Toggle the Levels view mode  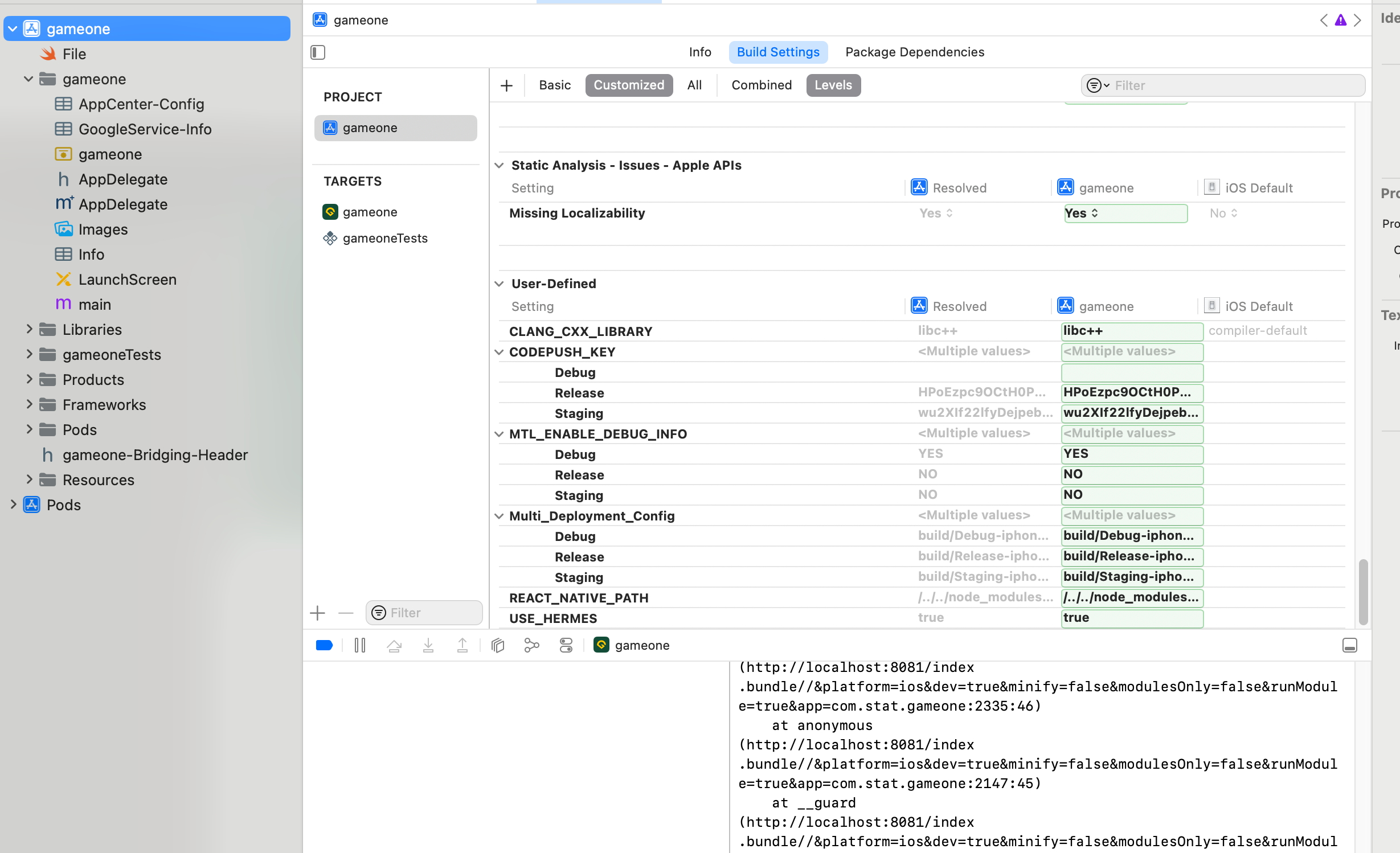[833, 85]
